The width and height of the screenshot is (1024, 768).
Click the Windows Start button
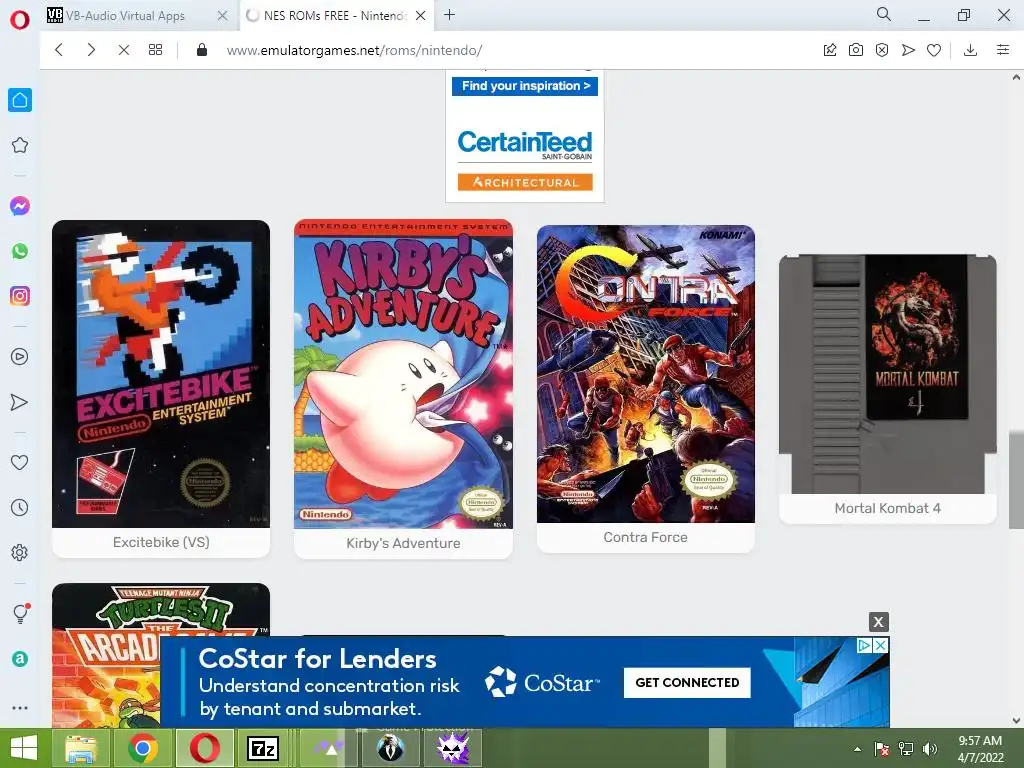tap(24, 748)
